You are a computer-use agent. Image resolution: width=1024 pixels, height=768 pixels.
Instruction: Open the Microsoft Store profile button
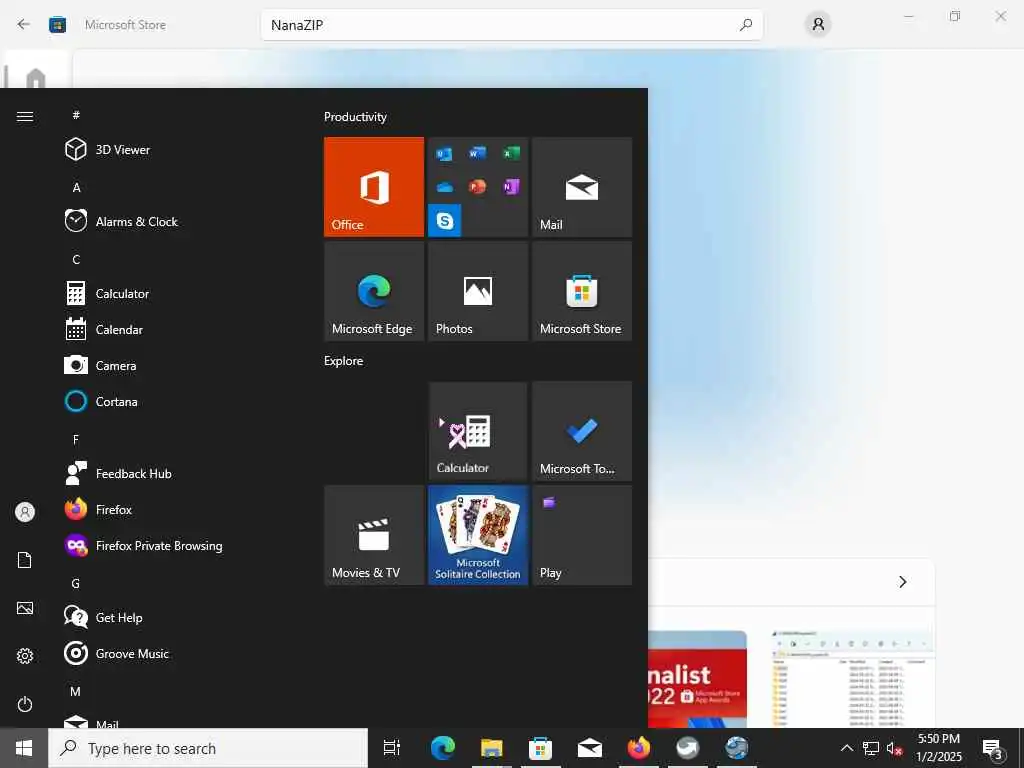[818, 25]
